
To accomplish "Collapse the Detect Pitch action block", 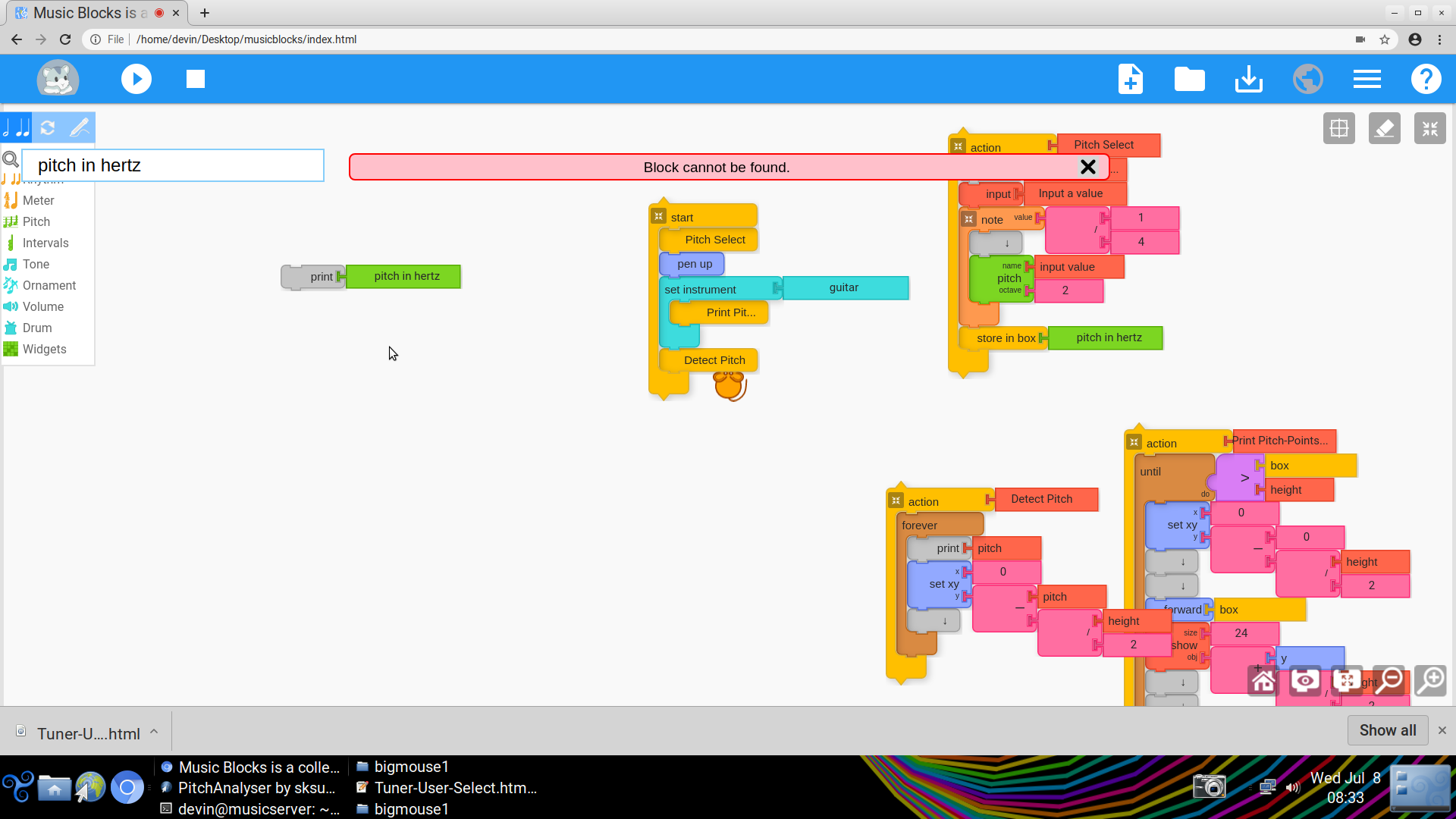I will point(896,501).
